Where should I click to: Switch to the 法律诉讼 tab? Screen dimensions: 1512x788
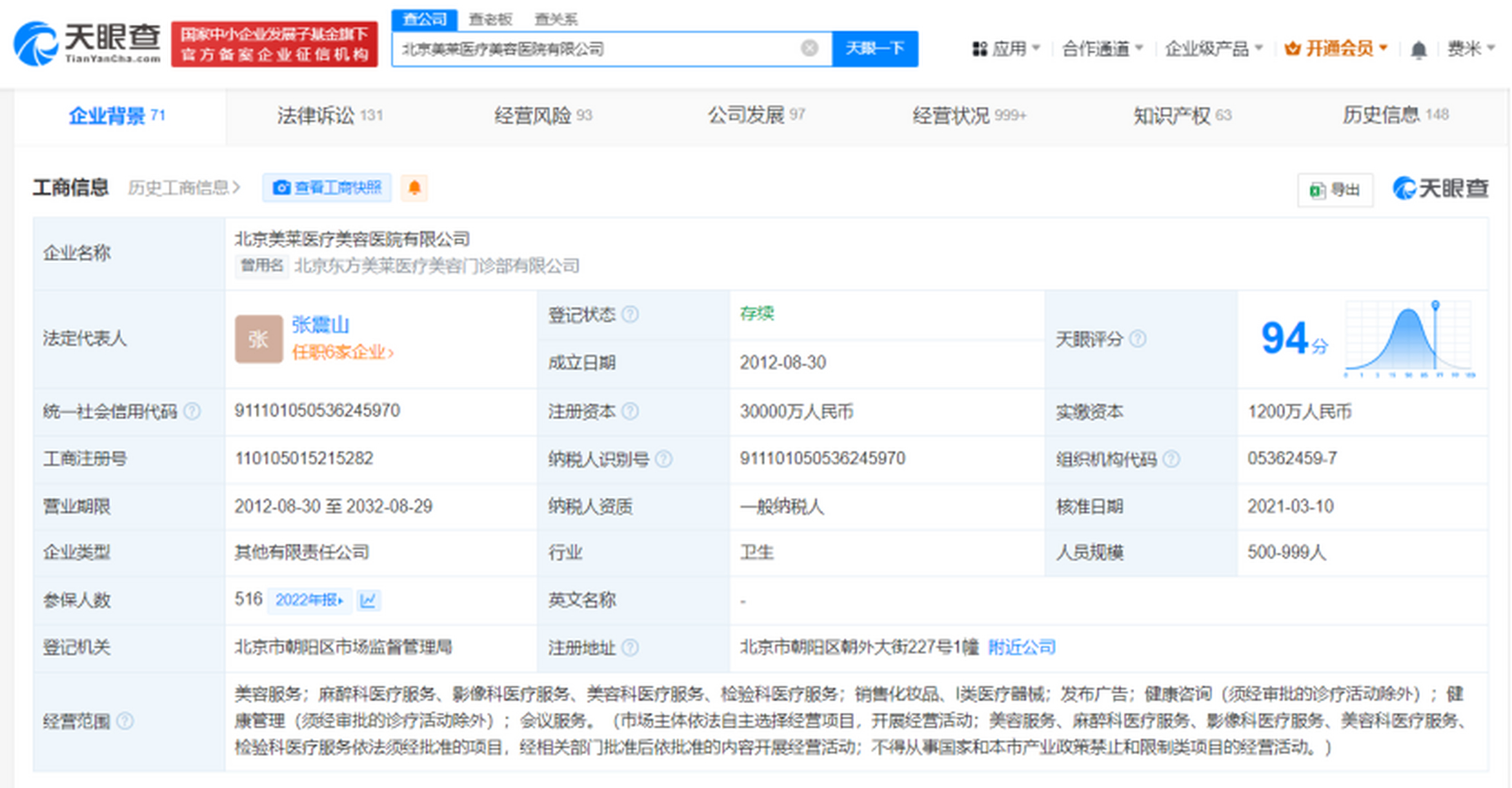click(330, 115)
